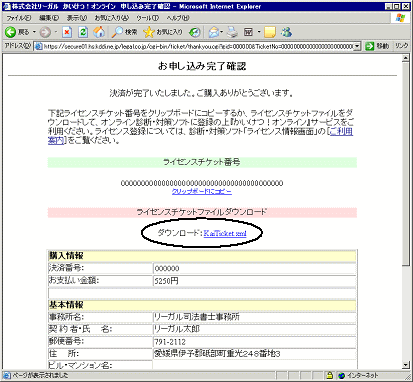Click the scrollbar up arrow

[x=405, y=58]
